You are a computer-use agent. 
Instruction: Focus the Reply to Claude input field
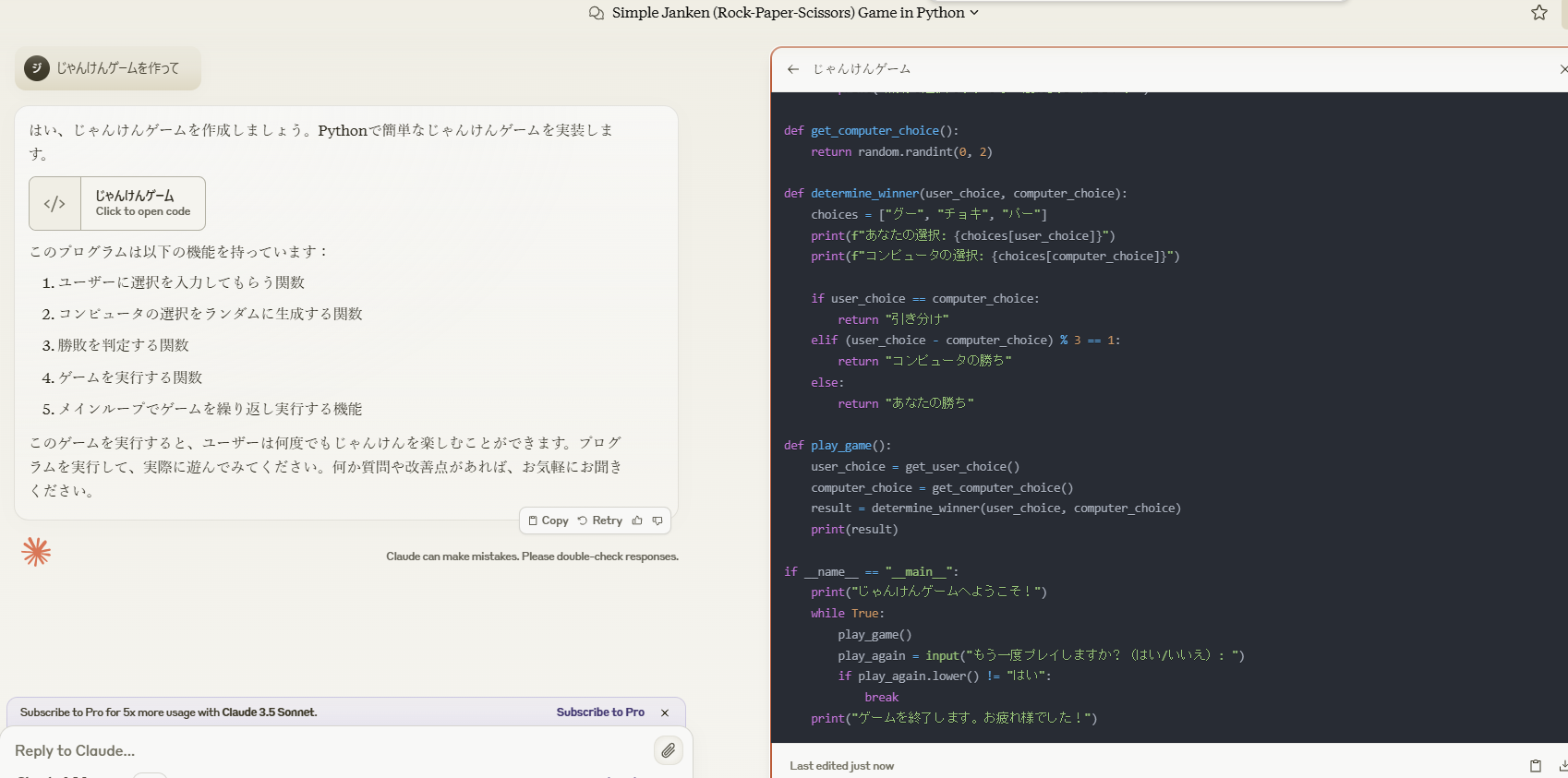(x=328, y=750)
